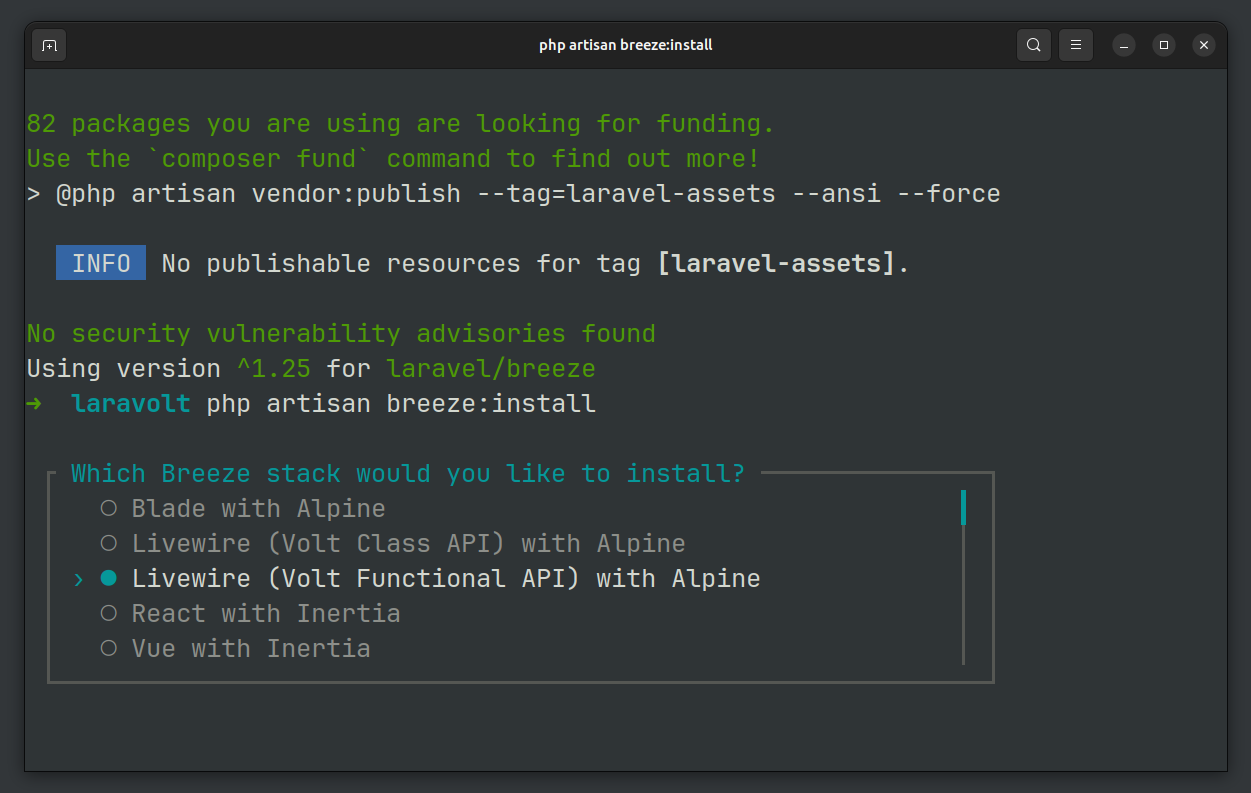Maximize the terminal window
This screenshot has width=1251, height=793.
(1164, 45)
